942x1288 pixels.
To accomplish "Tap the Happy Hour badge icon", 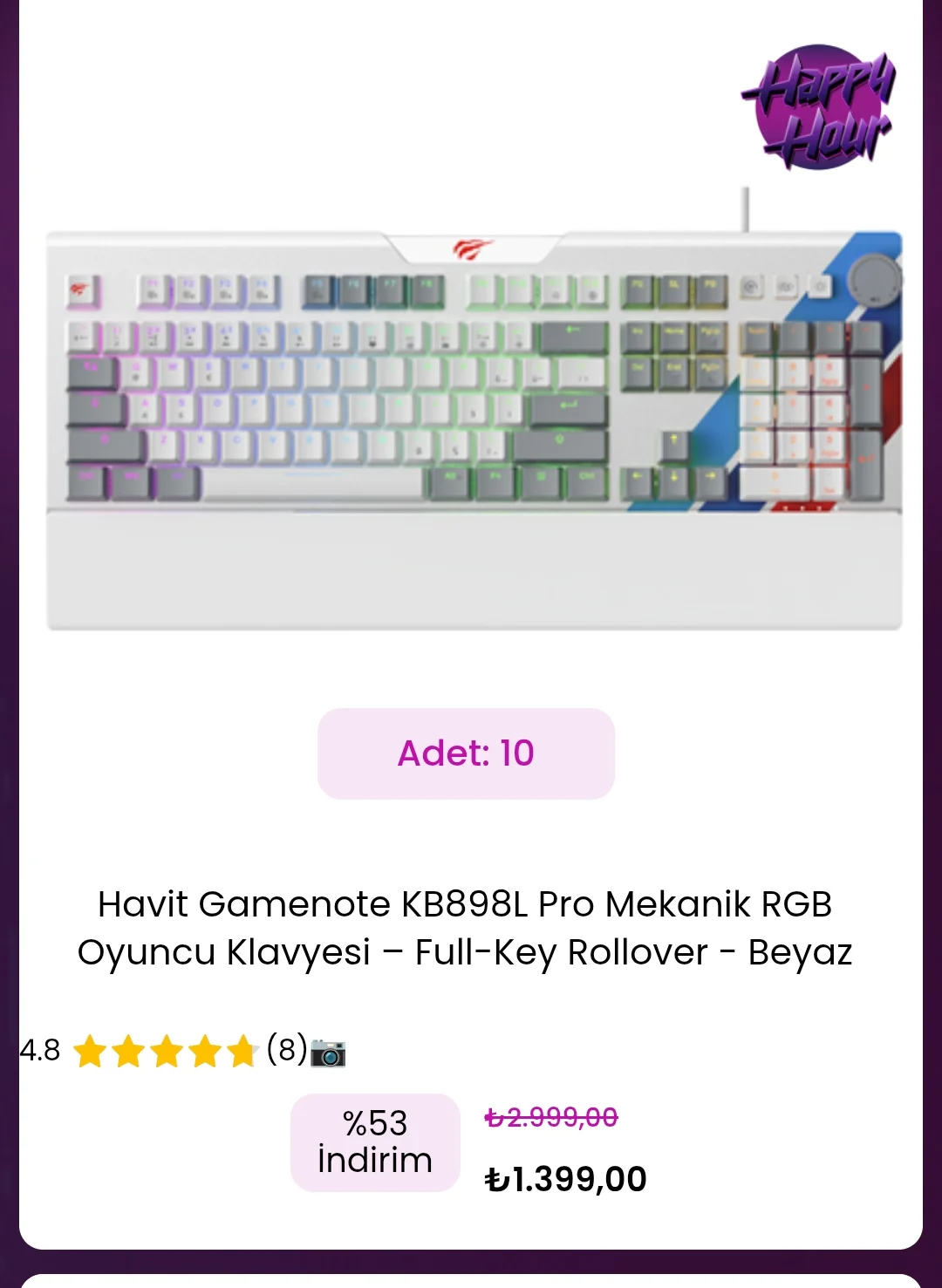I will point(818,107).
